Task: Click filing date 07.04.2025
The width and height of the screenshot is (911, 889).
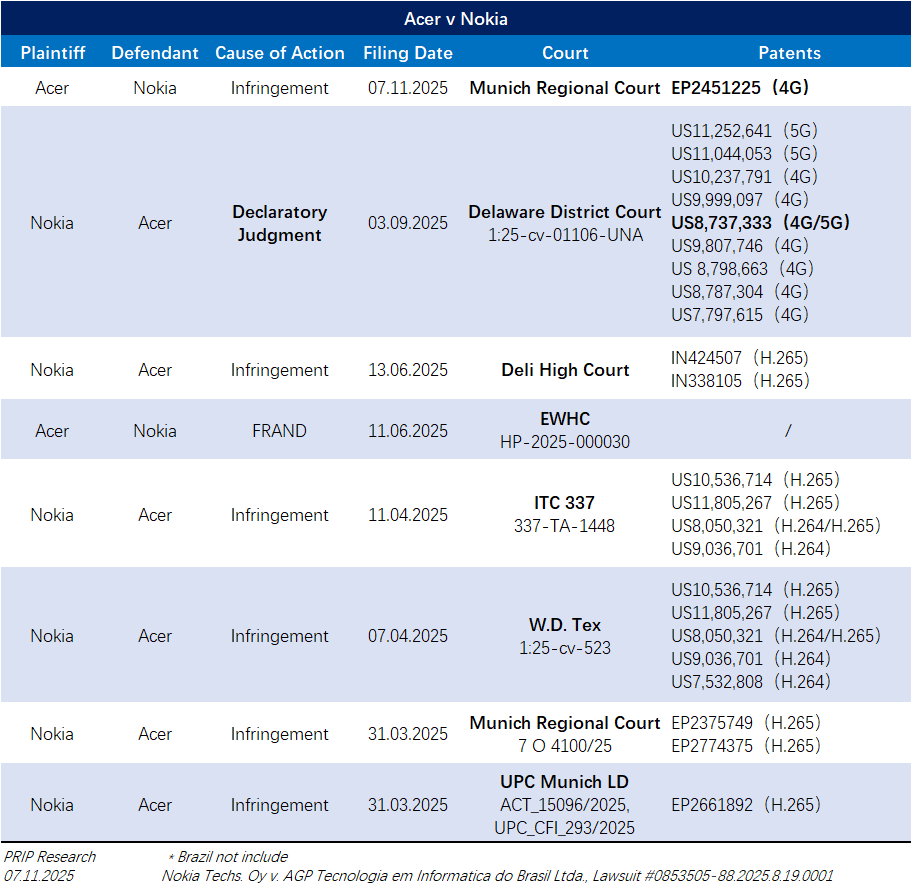Action: pyautogui.click(x=407, y=636)
